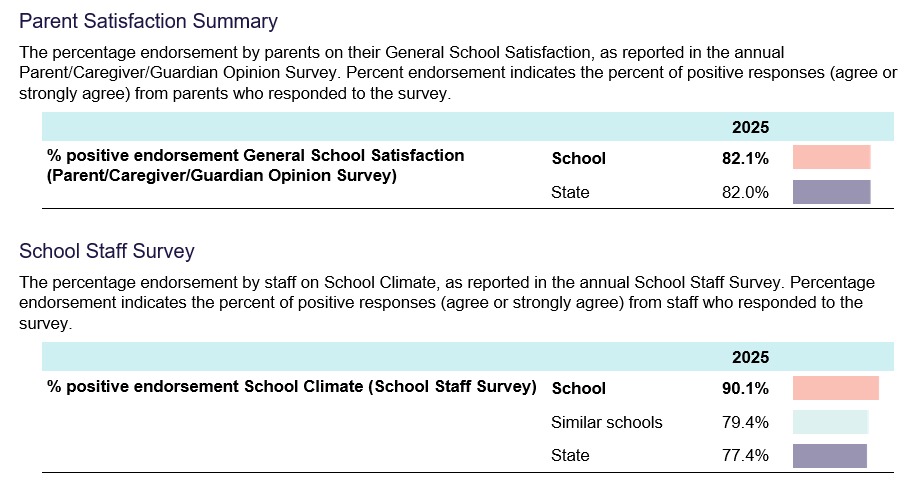Select the General School Satisfaction row label
This screenshot has height=486, width=920.
click(256, 166)
